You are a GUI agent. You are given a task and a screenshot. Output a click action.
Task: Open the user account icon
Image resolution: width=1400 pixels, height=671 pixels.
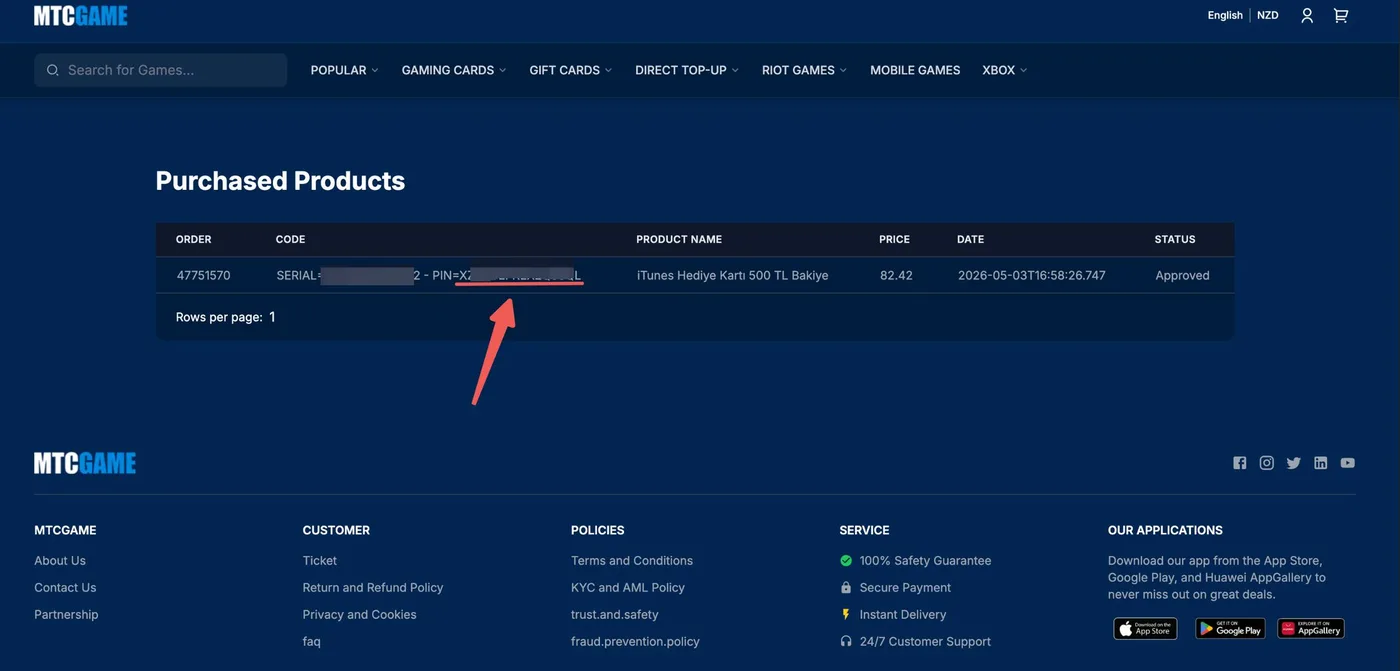1307,16
